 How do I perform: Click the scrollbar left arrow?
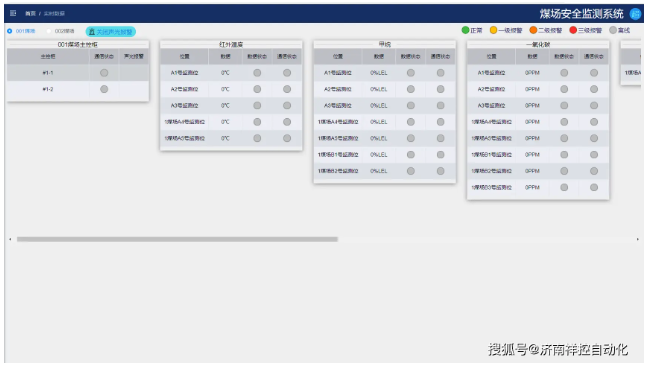pos(10,239)
